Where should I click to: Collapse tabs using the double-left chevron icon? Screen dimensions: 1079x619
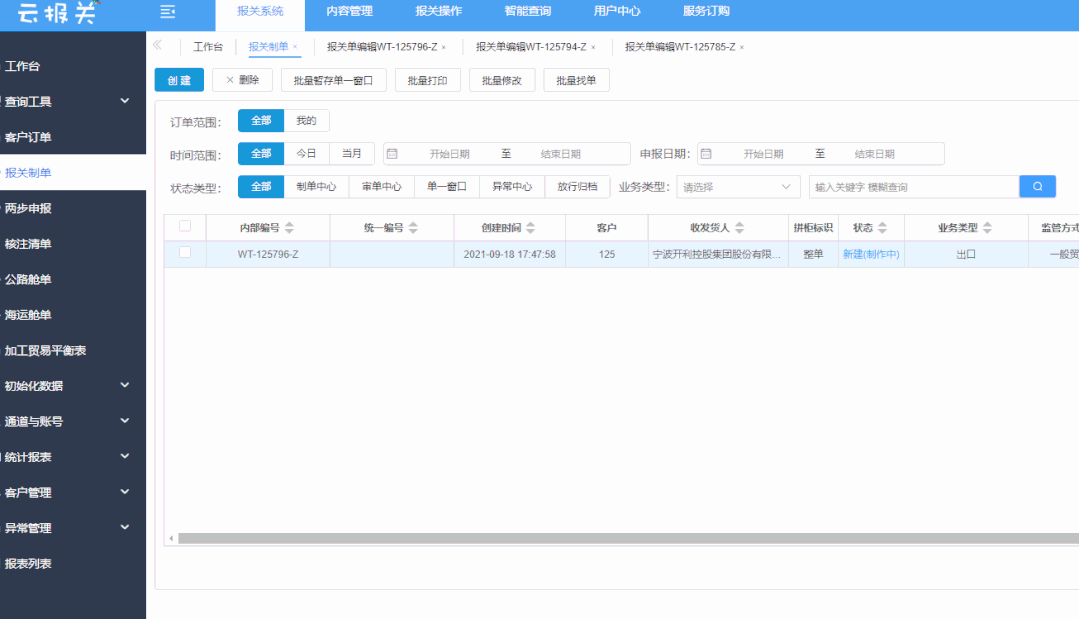coord(157,45)
